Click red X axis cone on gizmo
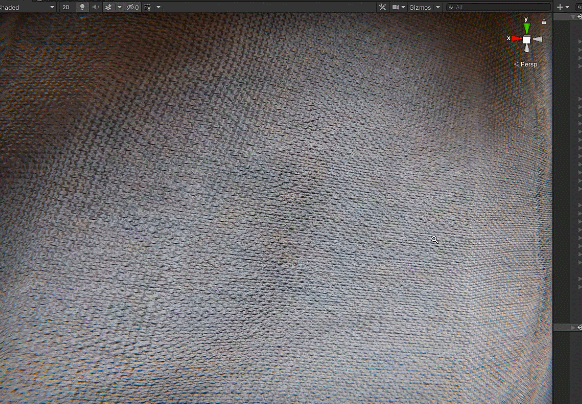The image size is (582, 404). pos(516,38)
